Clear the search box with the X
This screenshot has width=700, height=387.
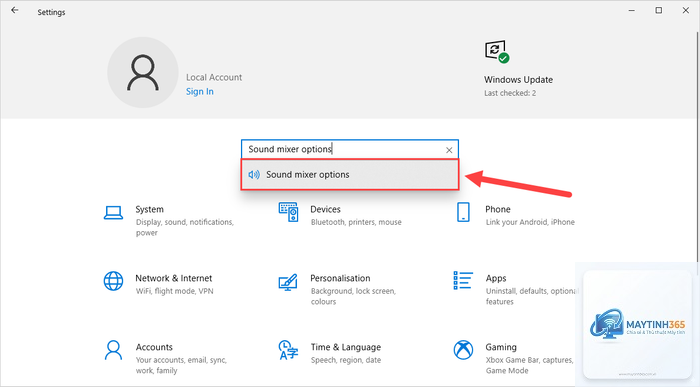[x=449, y=150]
